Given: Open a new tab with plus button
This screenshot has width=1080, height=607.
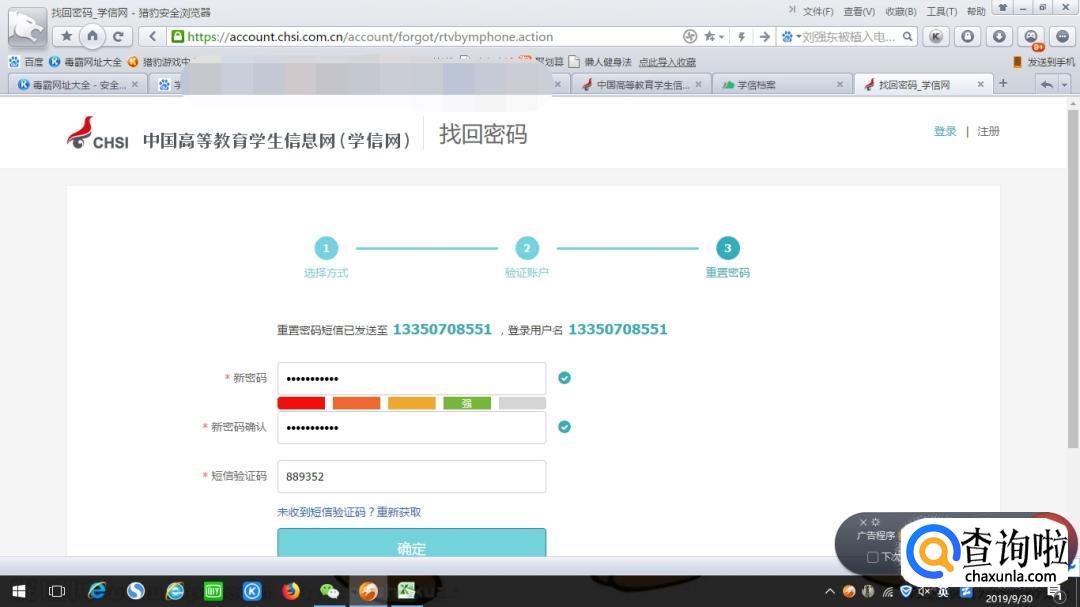Looking at the screenshot, I should click(x=1003, y=83).
